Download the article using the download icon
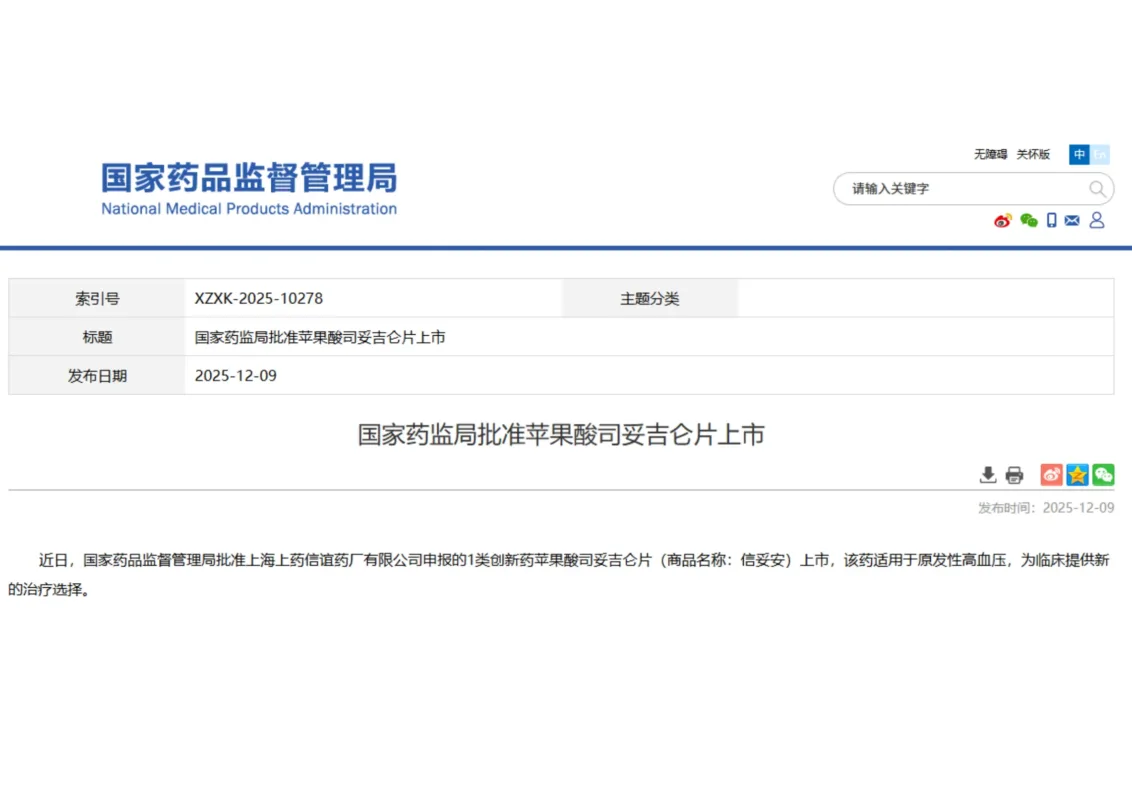This screenshot has width=1132, height=800. tap(988, 475)
